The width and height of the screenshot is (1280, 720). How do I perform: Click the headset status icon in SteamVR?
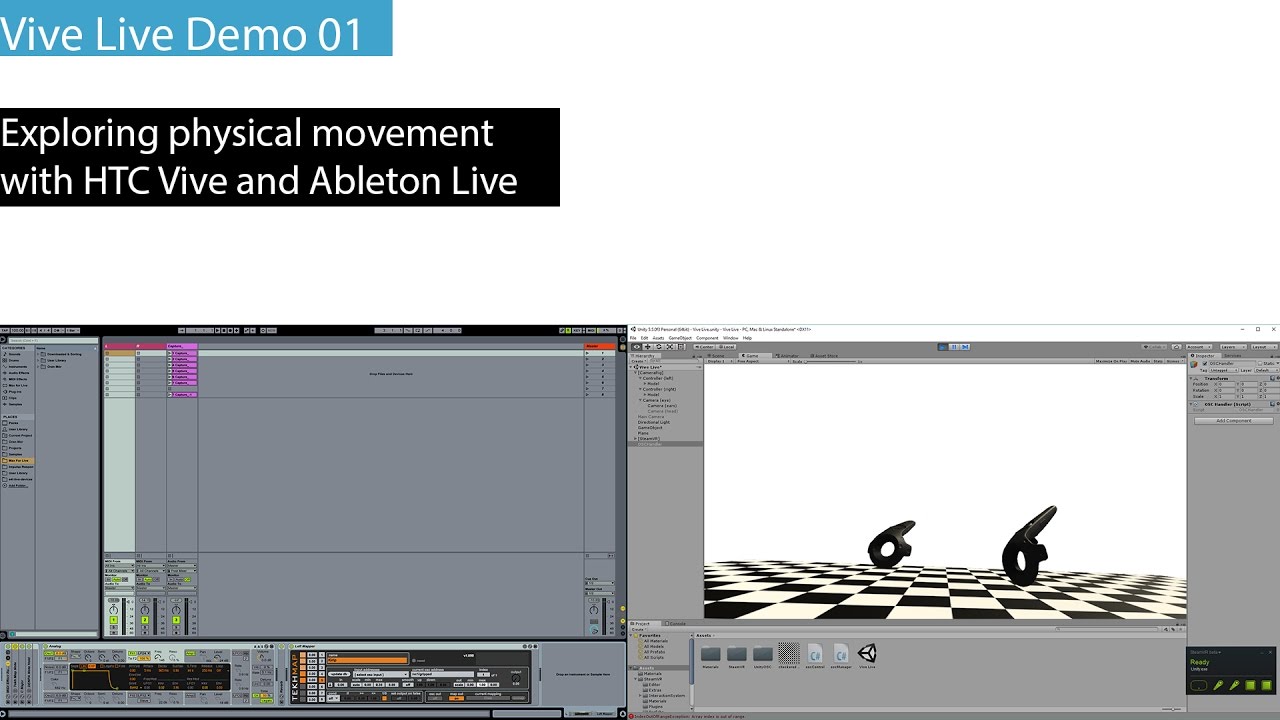click(x=1199, y=685)
